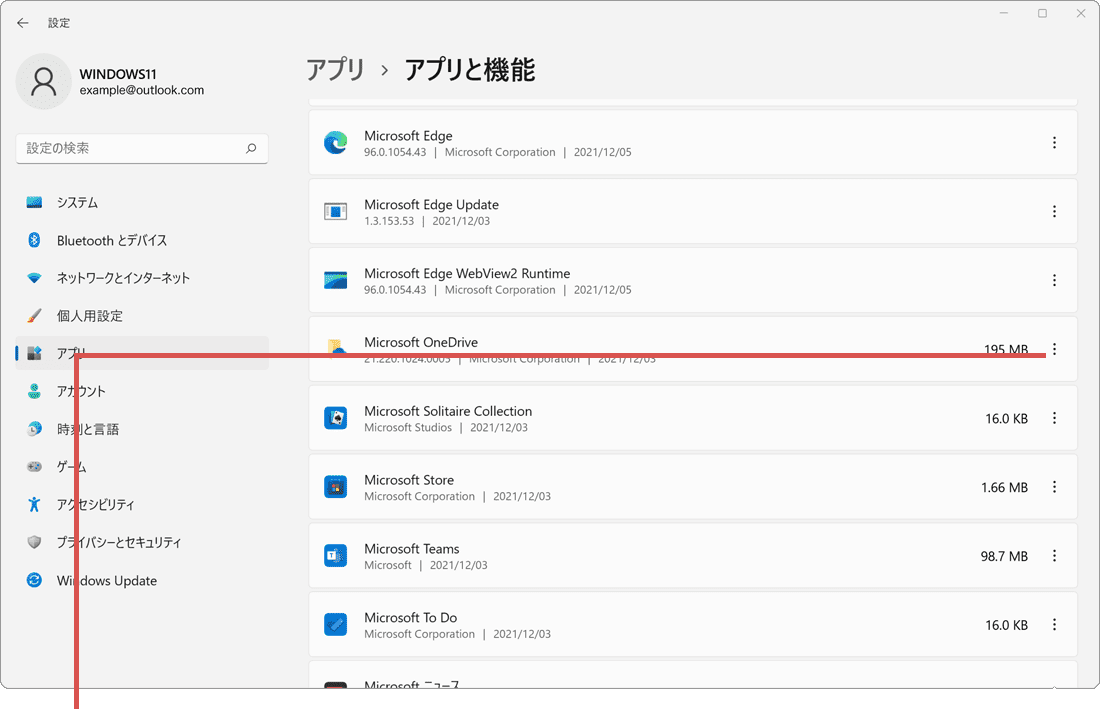
Task: Click the アプリと機能 page heading
Action: coord(470,70)
